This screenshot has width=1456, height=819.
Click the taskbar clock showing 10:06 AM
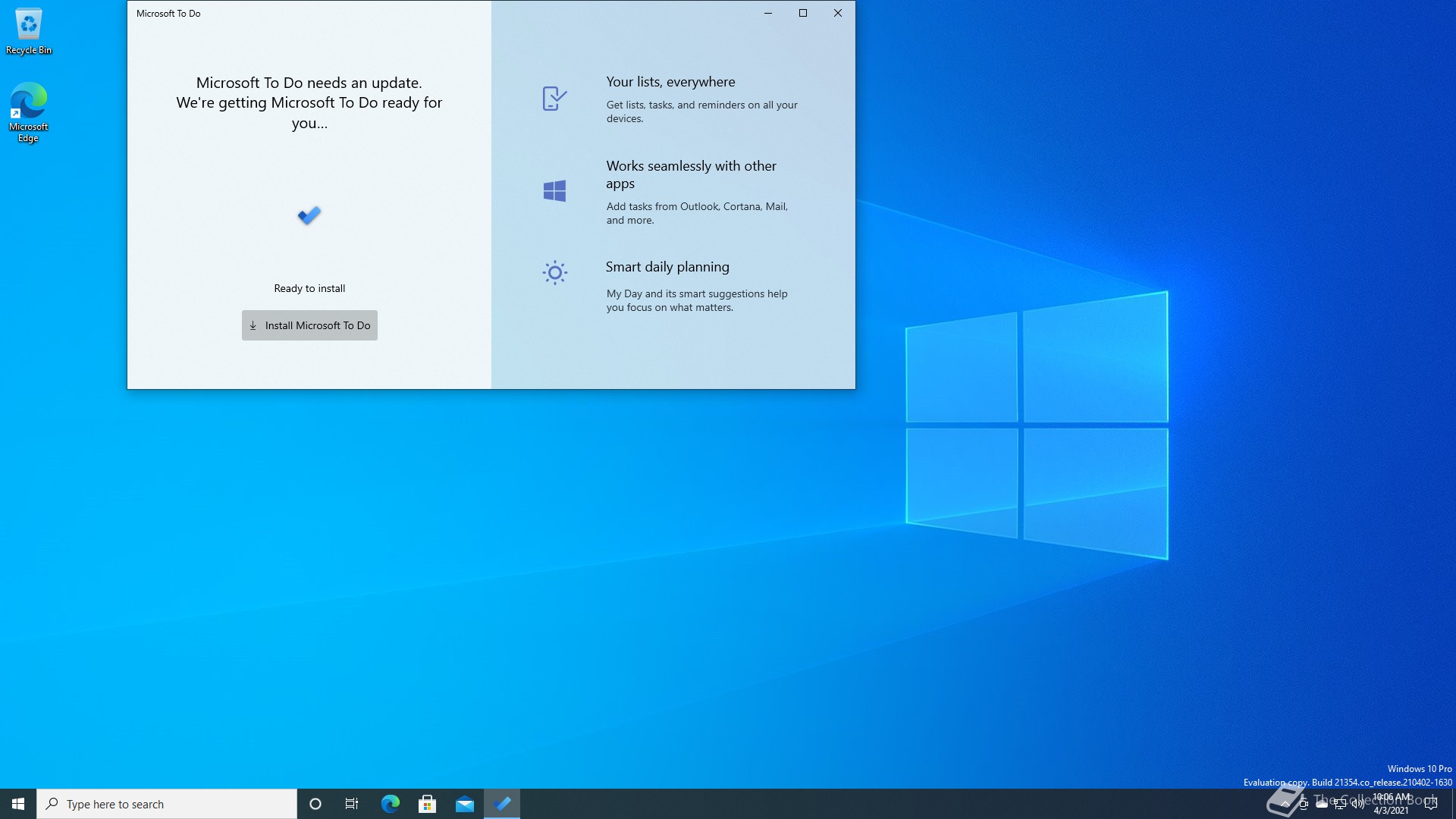coord(1392,804)
